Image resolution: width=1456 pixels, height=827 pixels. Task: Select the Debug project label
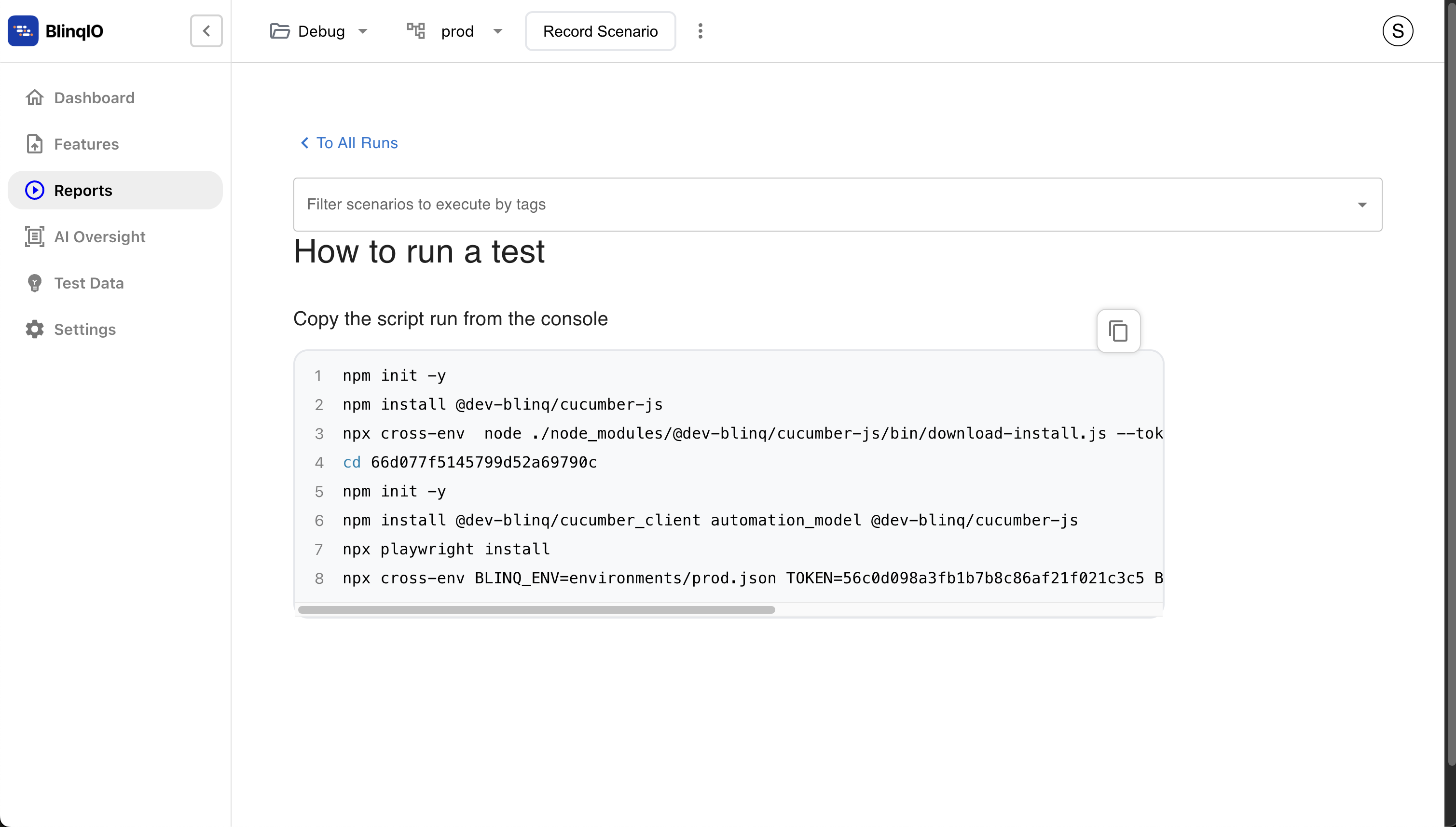coord(321,31)
